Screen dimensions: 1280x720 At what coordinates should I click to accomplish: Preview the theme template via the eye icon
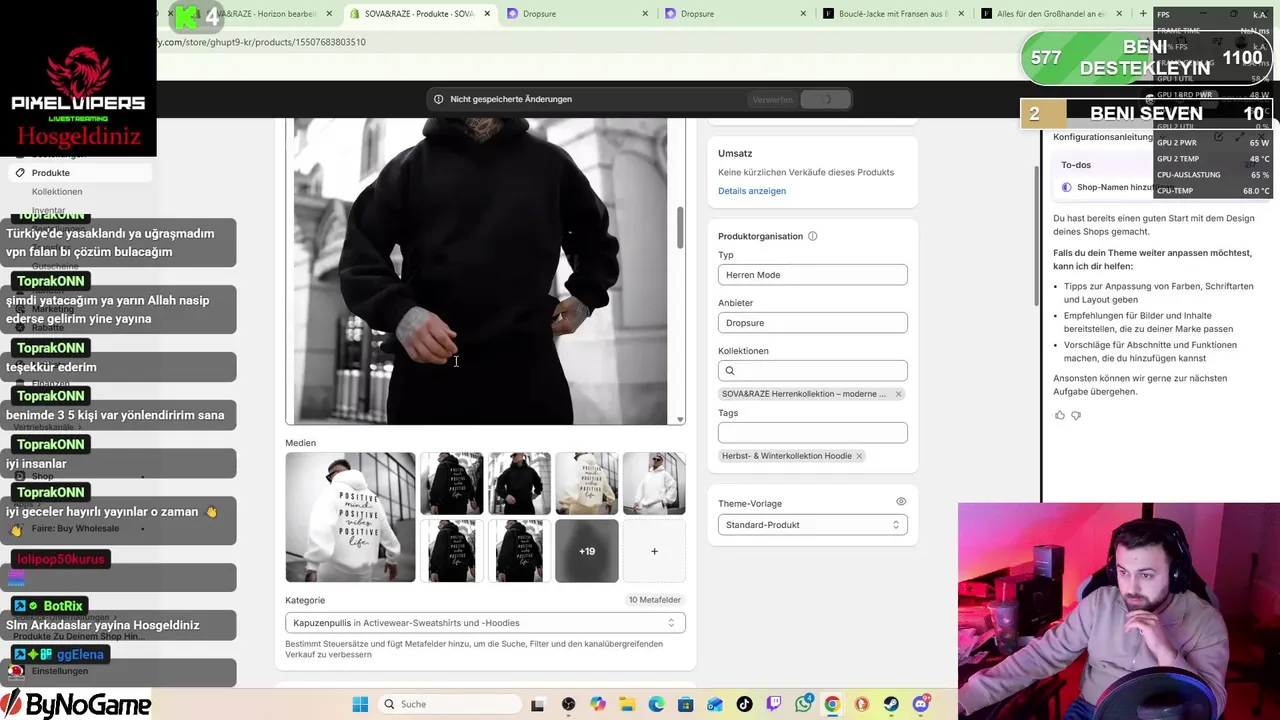click(901, 502)
